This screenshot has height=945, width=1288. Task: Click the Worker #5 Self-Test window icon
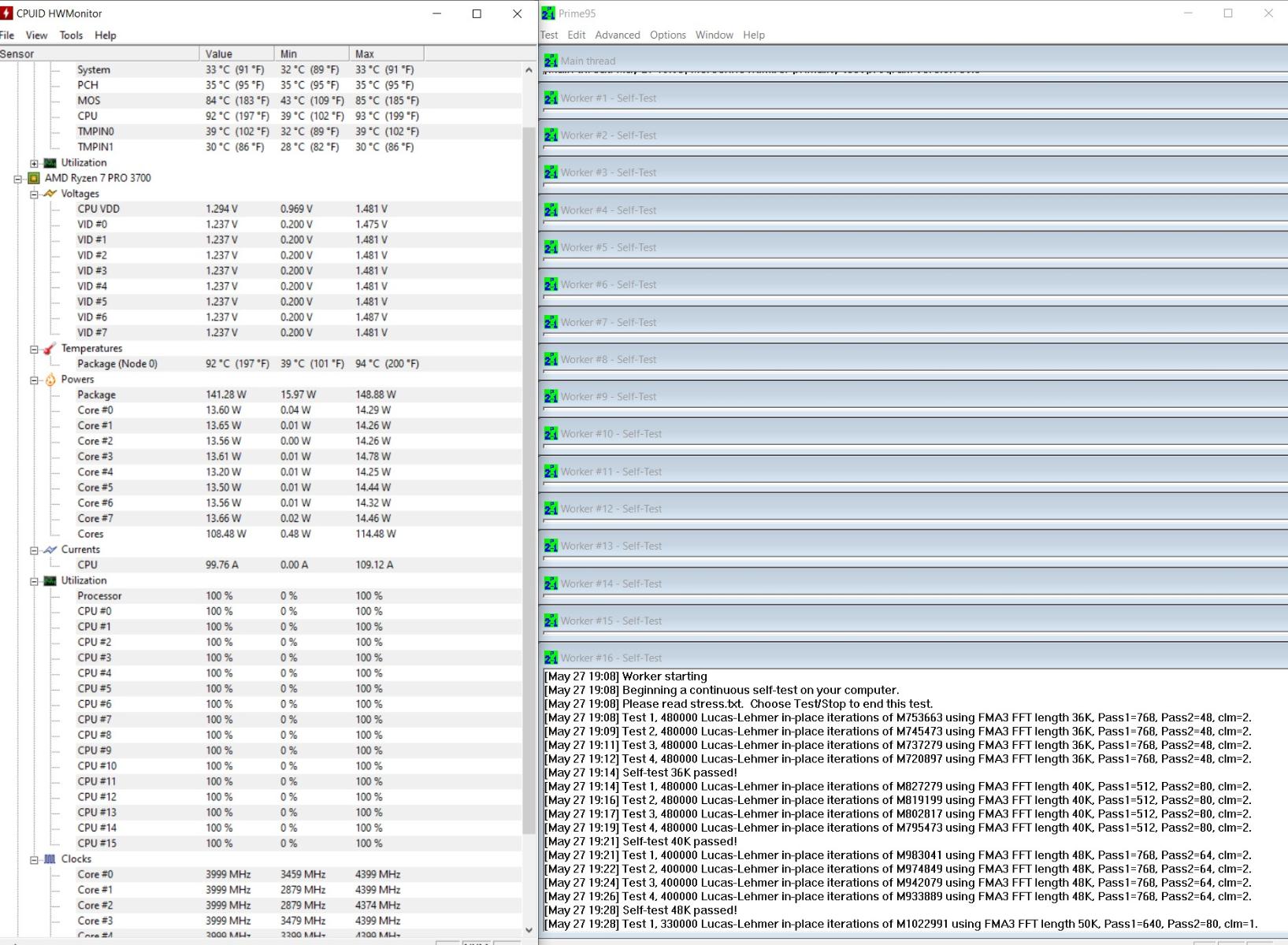[x=551, y=246]
